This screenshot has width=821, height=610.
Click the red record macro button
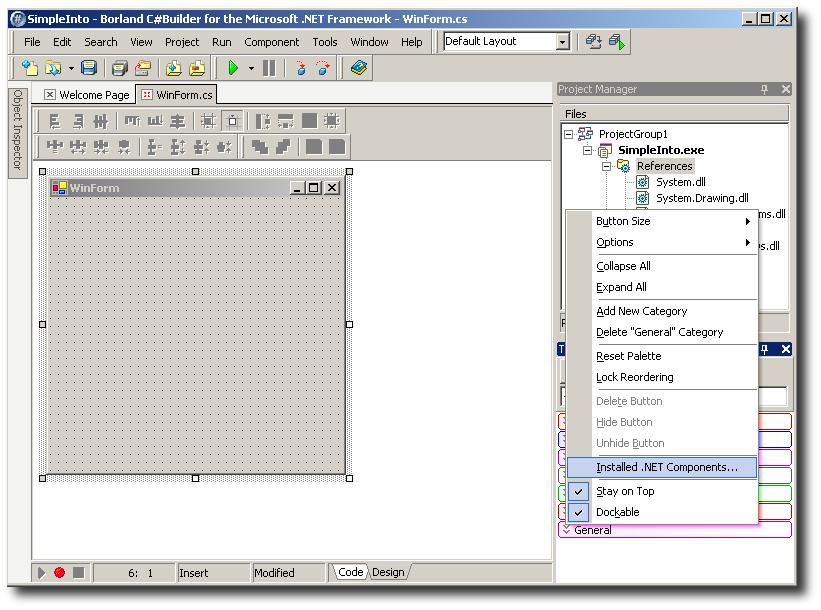(x=60, y=573)
